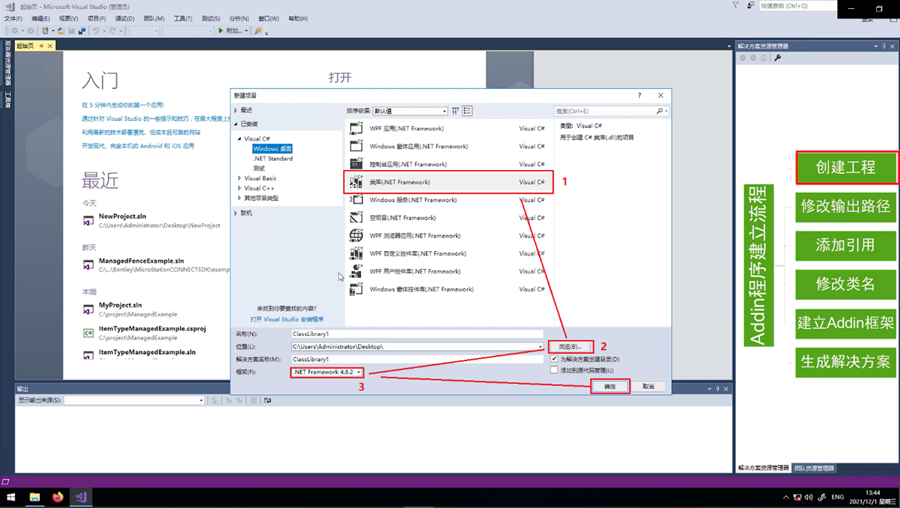Toggle 添加到源代码管理(U) checkbox

coord(554,370)
